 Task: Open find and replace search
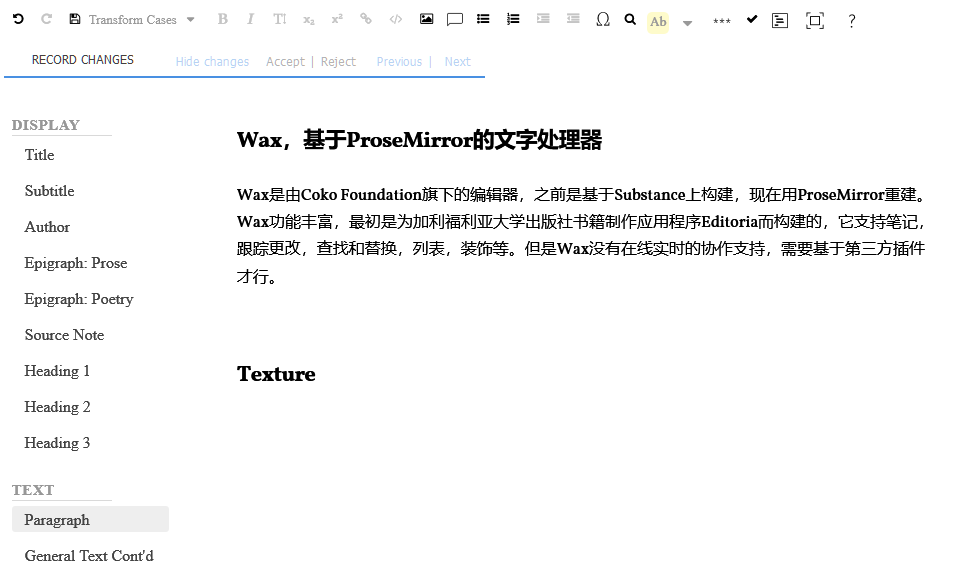point(630,20)
